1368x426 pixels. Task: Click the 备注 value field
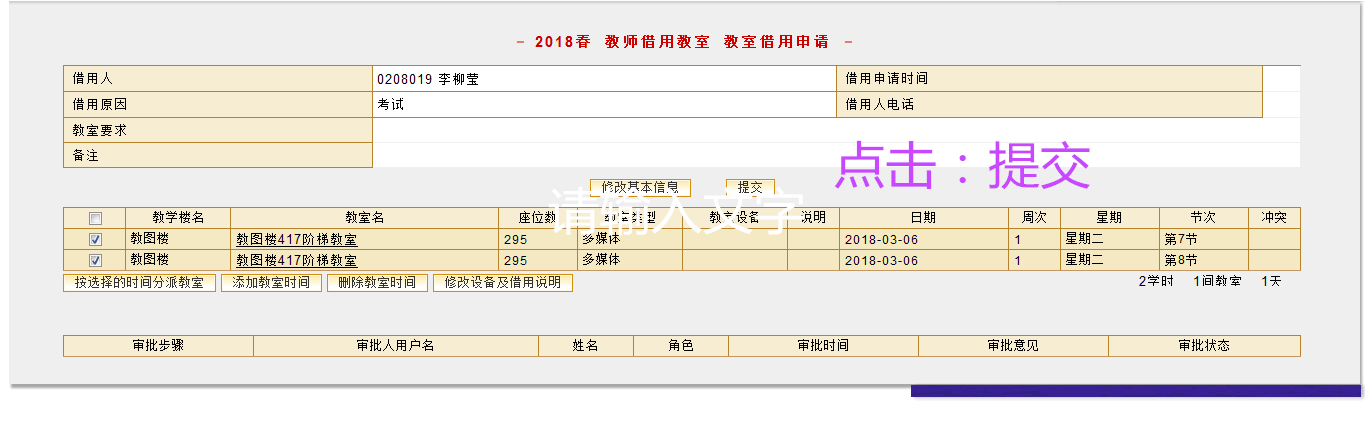coord(835,155)
